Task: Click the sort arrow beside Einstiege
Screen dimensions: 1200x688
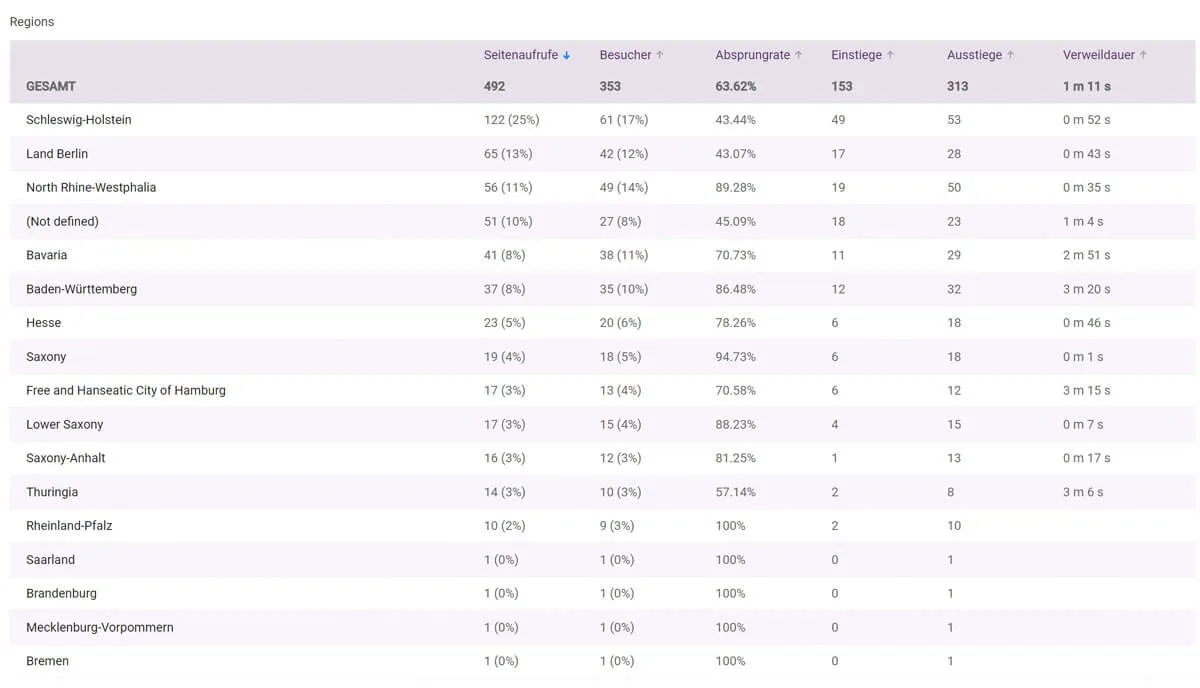Action: pyautogui.click(x=890, y=56)
